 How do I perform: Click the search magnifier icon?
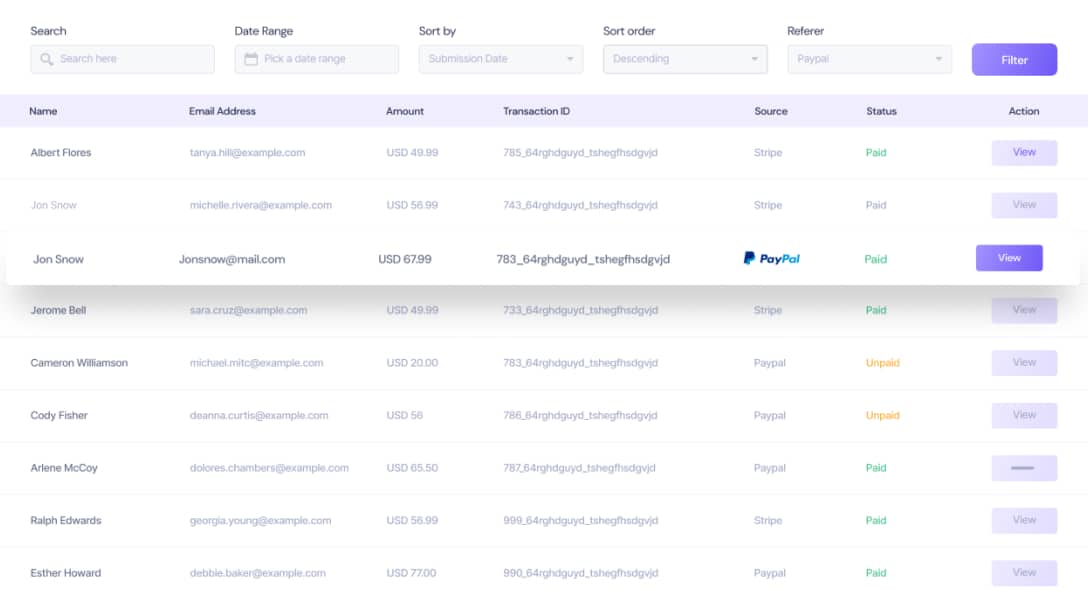(45, 59)
